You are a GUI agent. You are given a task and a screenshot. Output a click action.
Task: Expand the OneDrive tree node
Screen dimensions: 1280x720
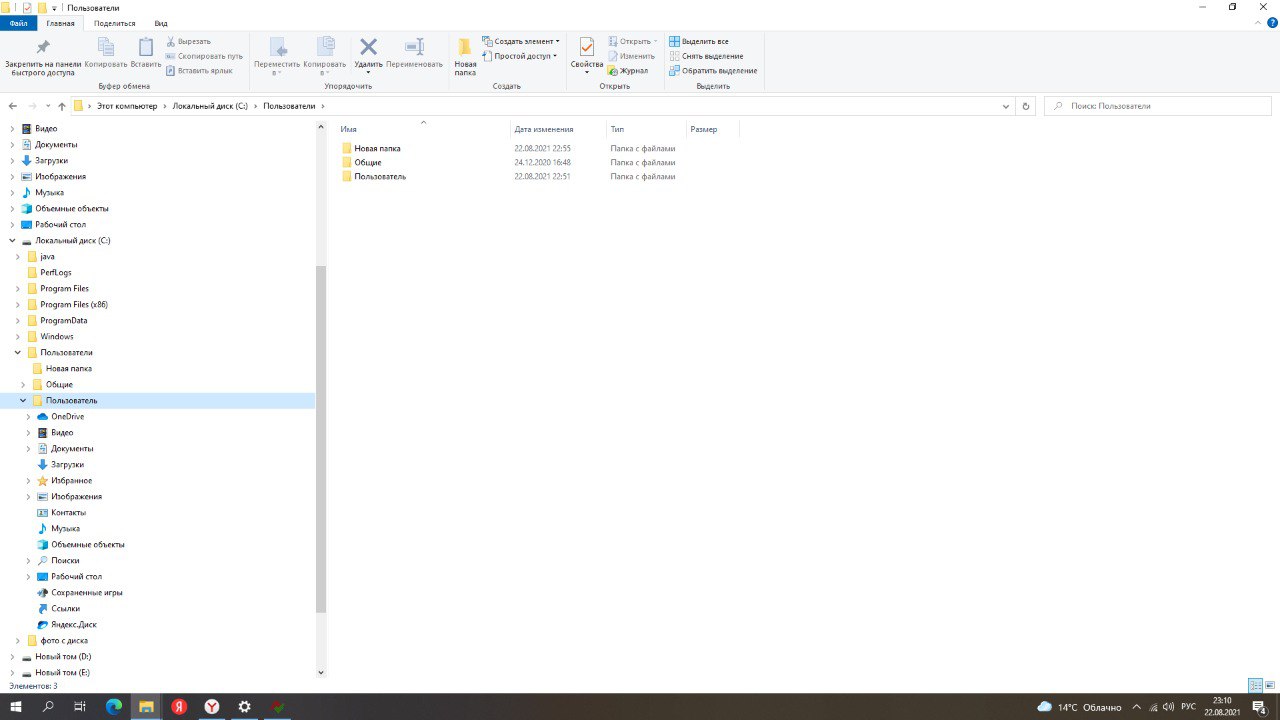coord(29,417)
